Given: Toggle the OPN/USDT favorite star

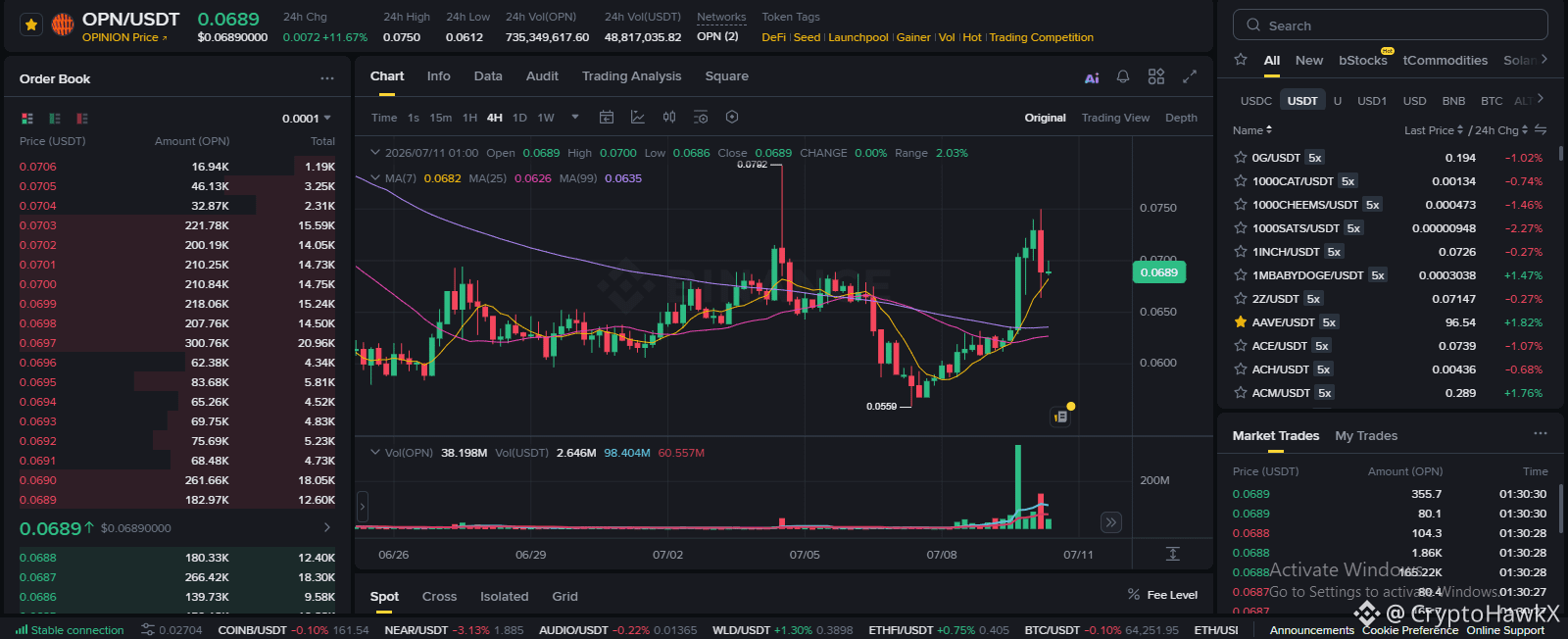Looking at the screenshot, I should [x=31, y=25].
